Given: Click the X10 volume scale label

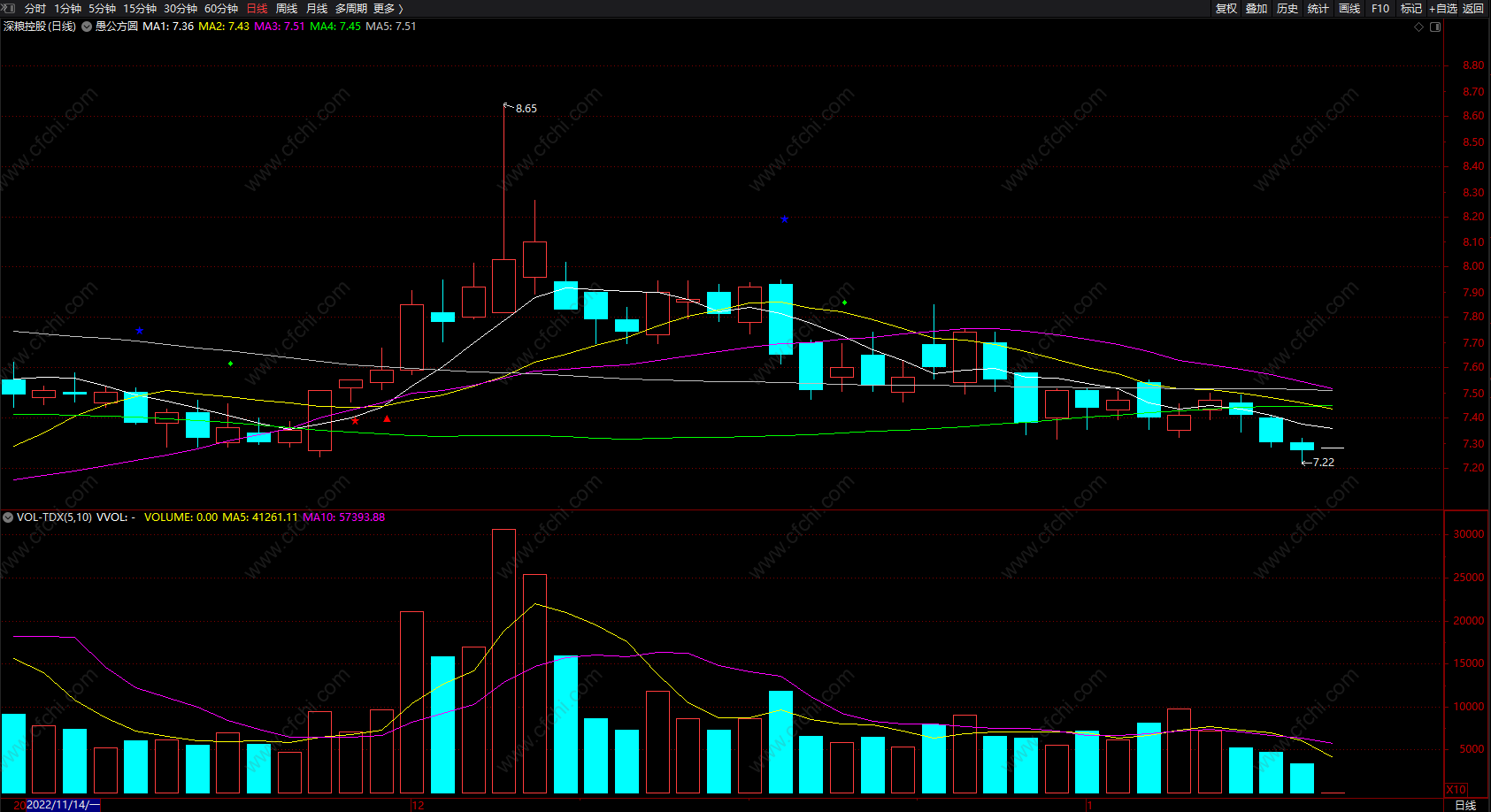Looking at the screenshot, I should pyautogui.click(x=1456, y=790).
